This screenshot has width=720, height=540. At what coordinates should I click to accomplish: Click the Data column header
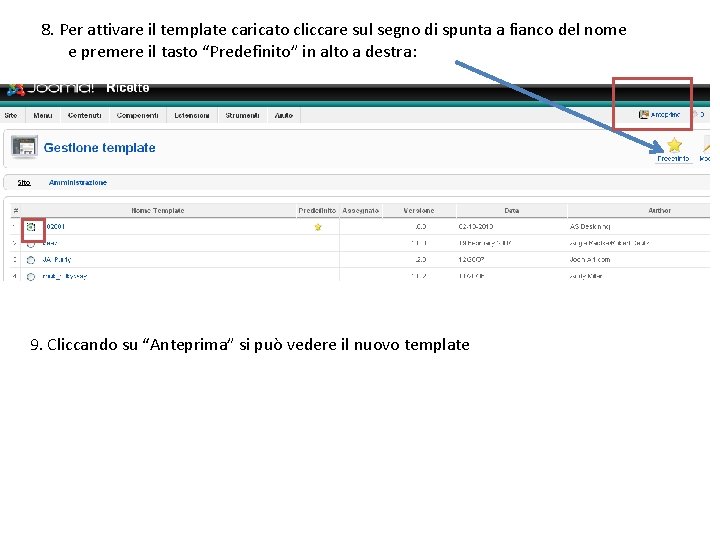(x=512, y=210)
